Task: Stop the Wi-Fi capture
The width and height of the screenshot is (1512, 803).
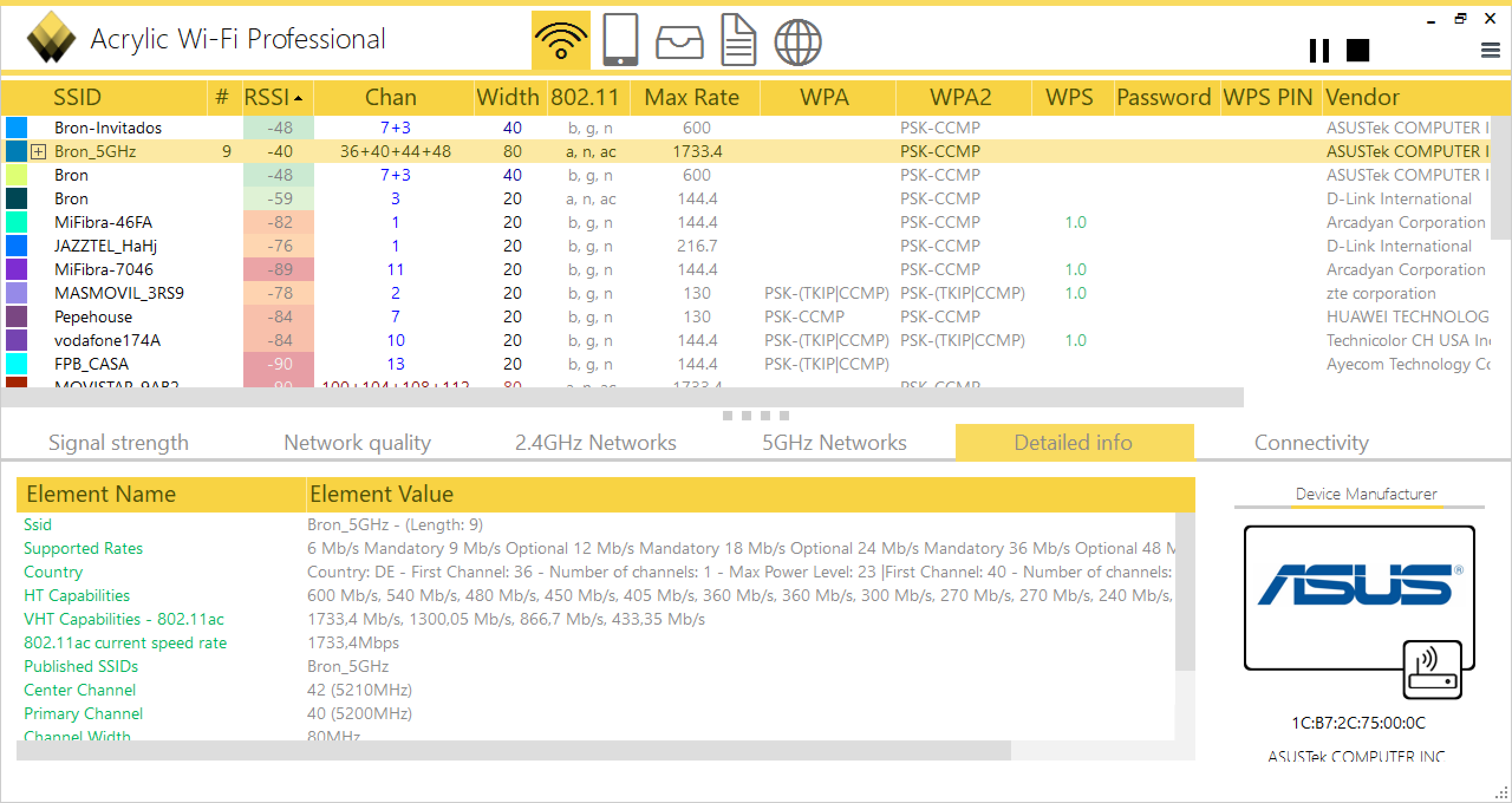Action: click(x=1357, y=50)
